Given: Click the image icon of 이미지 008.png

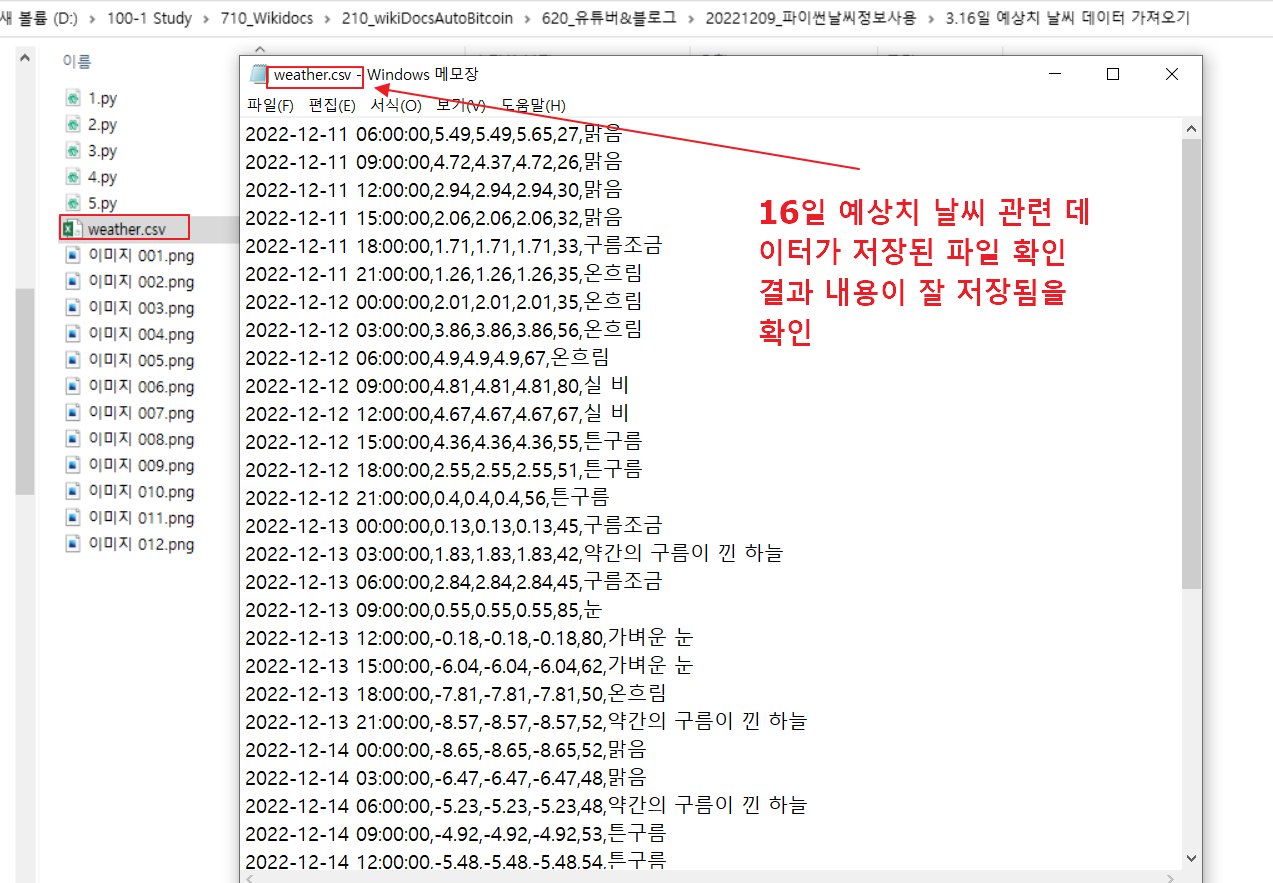Looking at the screenshot, I should [73, 439].
